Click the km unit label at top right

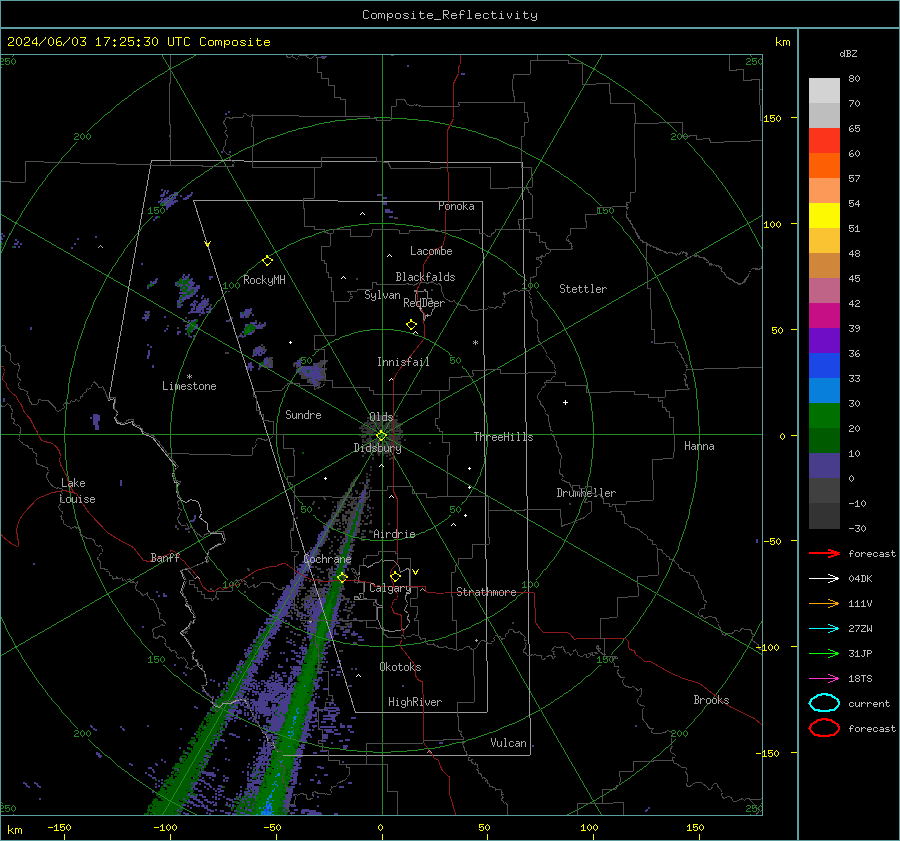coord(782,42)
